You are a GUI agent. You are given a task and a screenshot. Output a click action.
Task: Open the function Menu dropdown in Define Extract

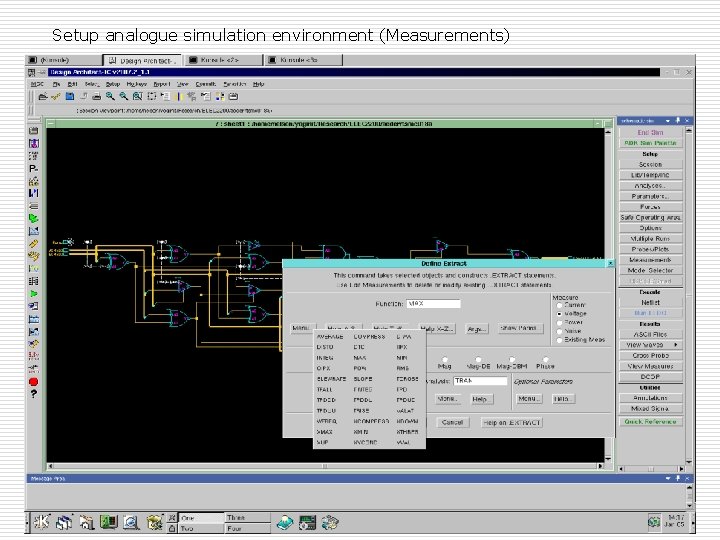(x=301, y=327)
